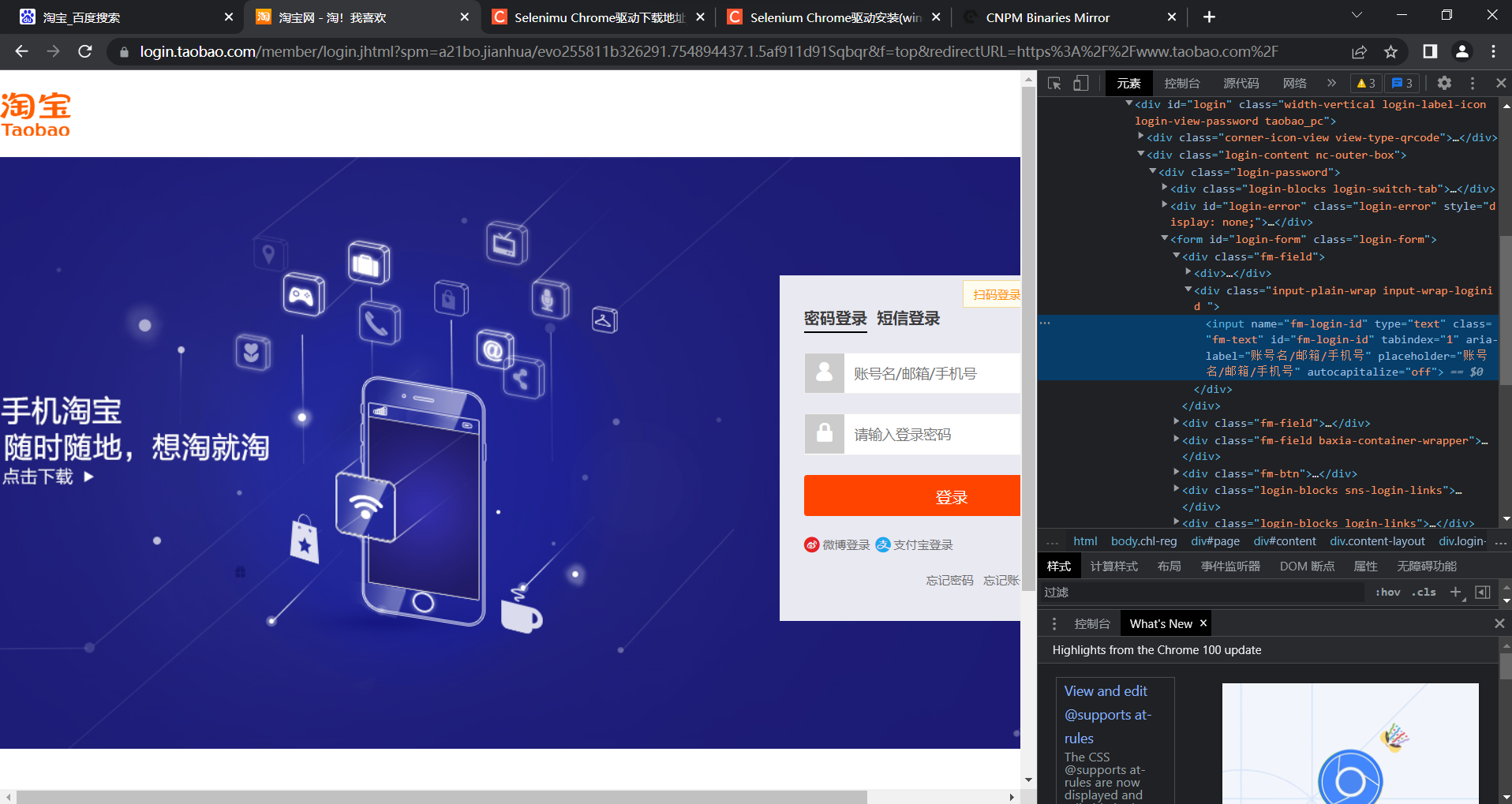The image size is (1512, 804).
Task: Toggle :hov element state panel
Action: point(1387,593)
